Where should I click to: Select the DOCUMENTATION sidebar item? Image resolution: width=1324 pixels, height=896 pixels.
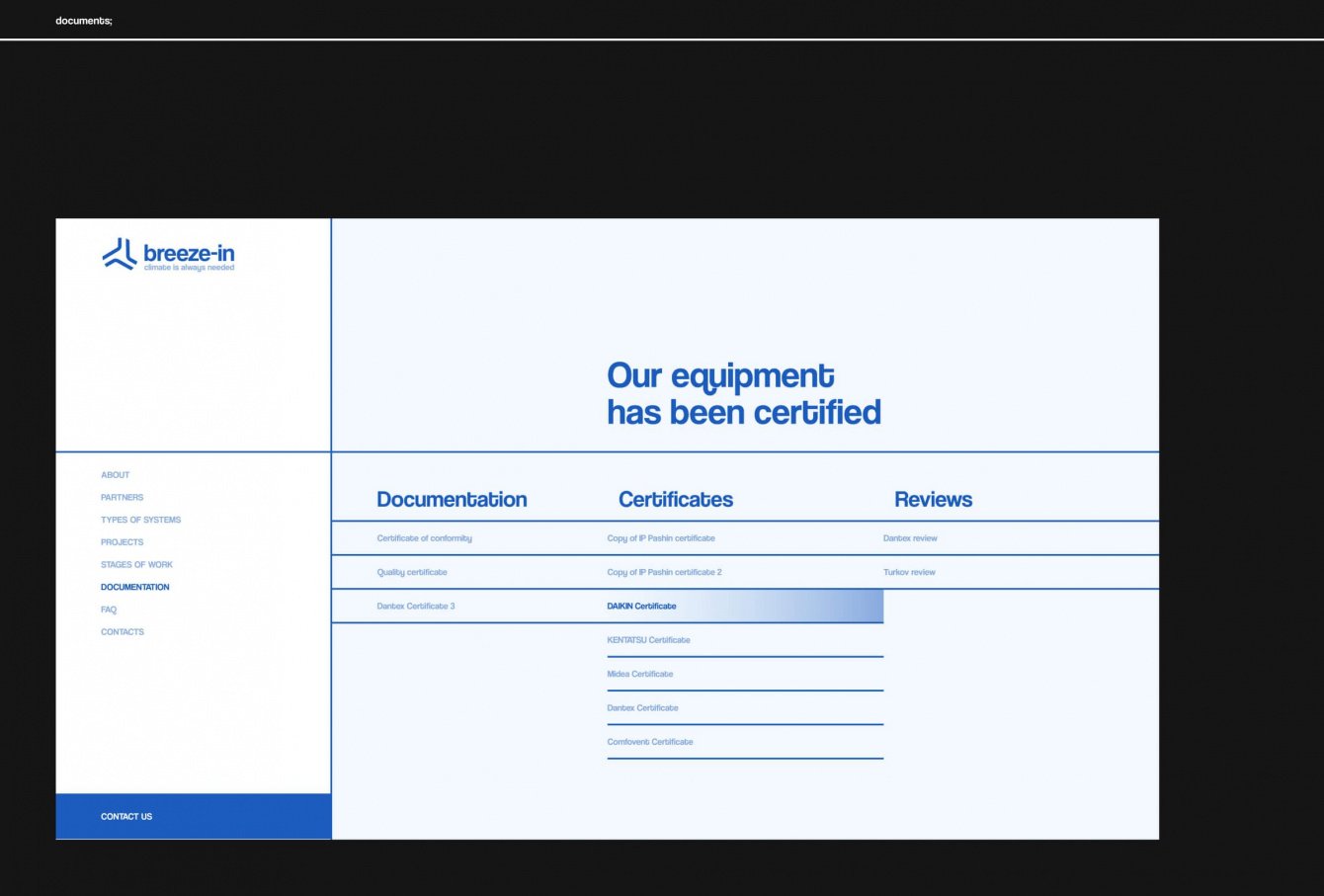pyautogui.click(x=134, y=587)
